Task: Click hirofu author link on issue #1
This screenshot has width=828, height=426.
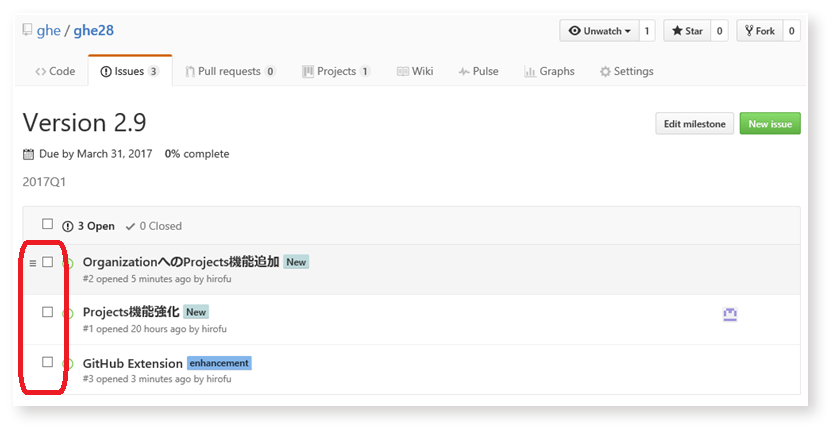Action: point(214,329)
